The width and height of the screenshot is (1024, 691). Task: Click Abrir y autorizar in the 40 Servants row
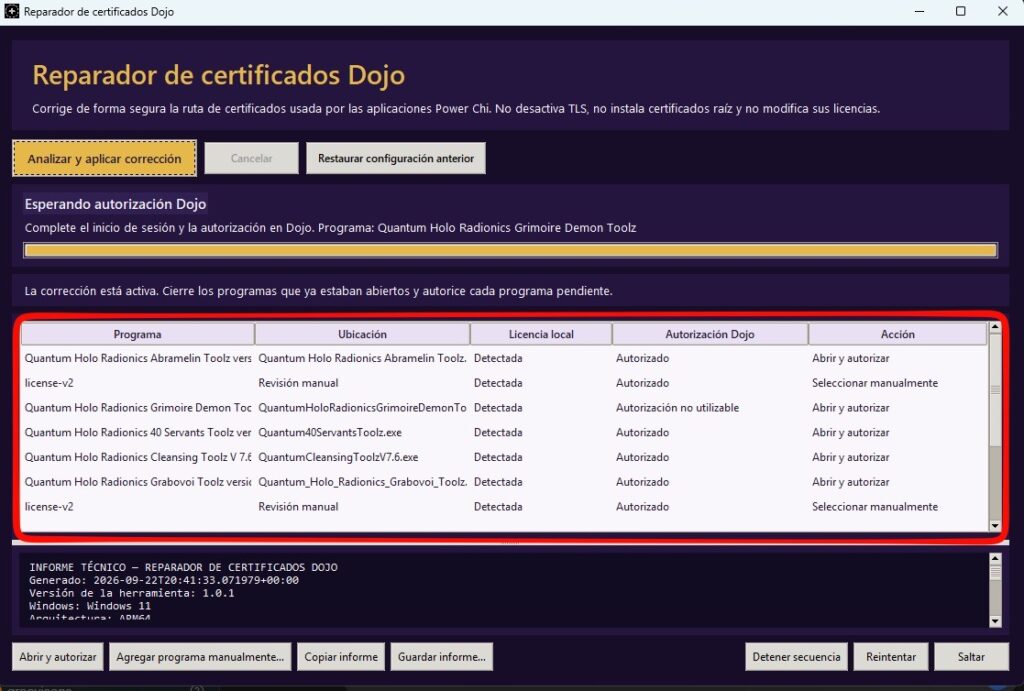coord(850,432)
